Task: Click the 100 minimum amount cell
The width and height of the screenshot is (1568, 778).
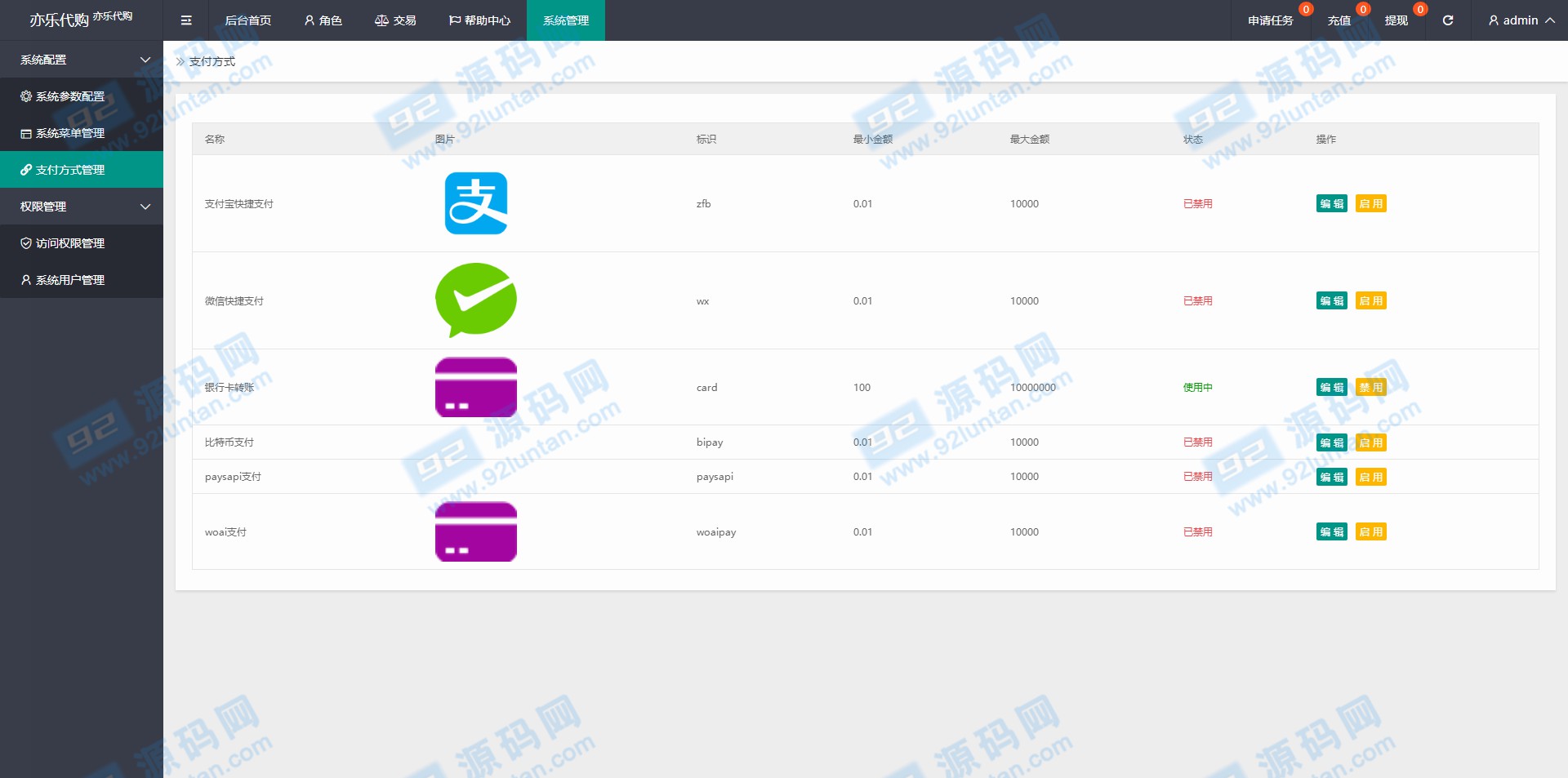Action: (x=862, y=387)
